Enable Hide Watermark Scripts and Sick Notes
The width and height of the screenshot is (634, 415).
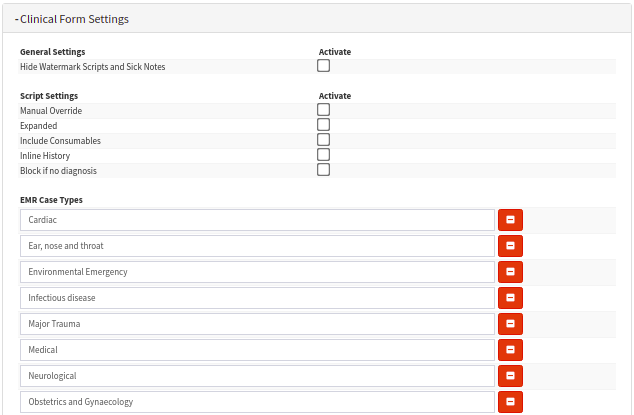(x=323, y=66)
